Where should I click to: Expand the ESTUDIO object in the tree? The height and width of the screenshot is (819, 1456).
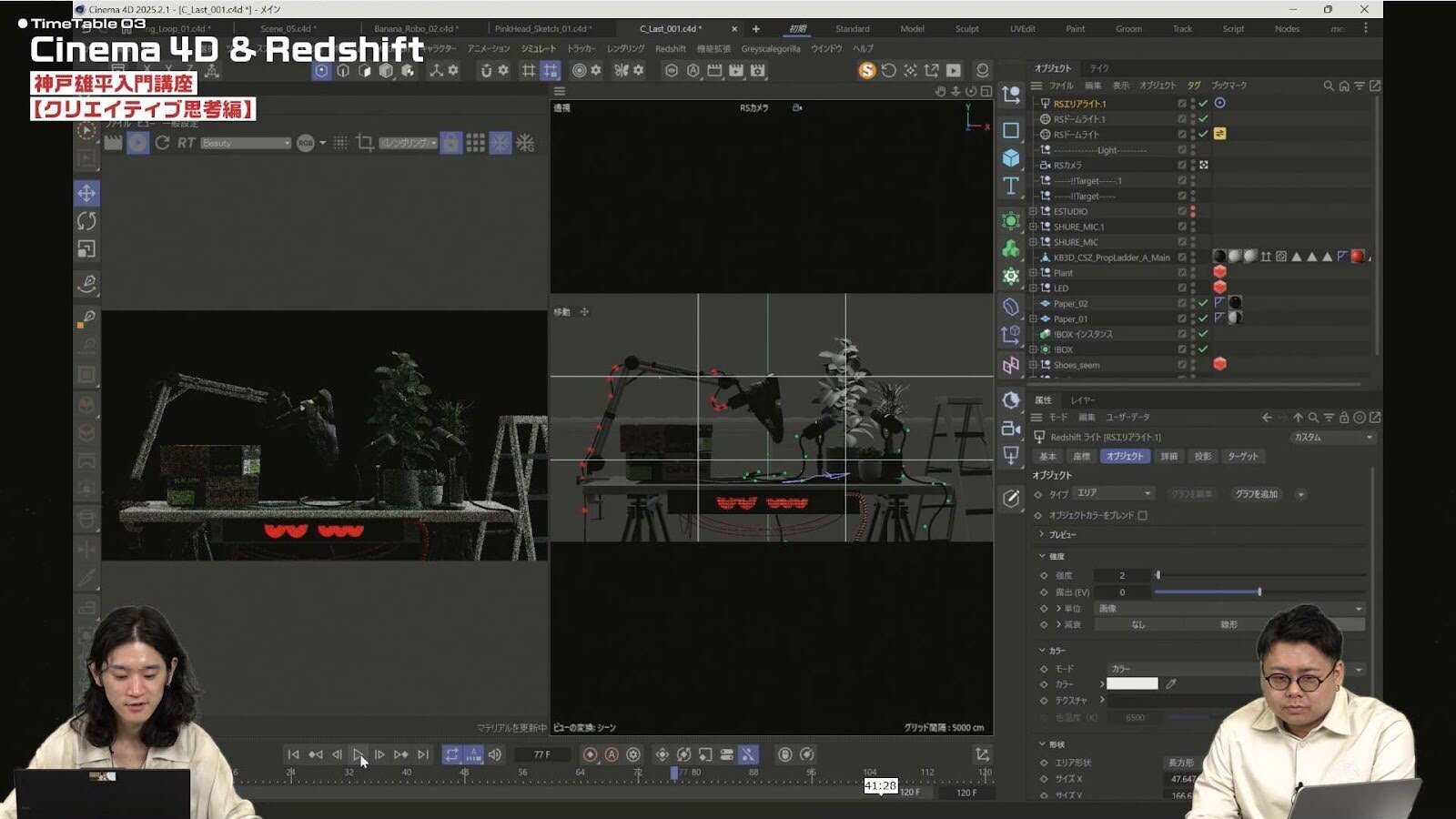click(x=1033, y=211)
